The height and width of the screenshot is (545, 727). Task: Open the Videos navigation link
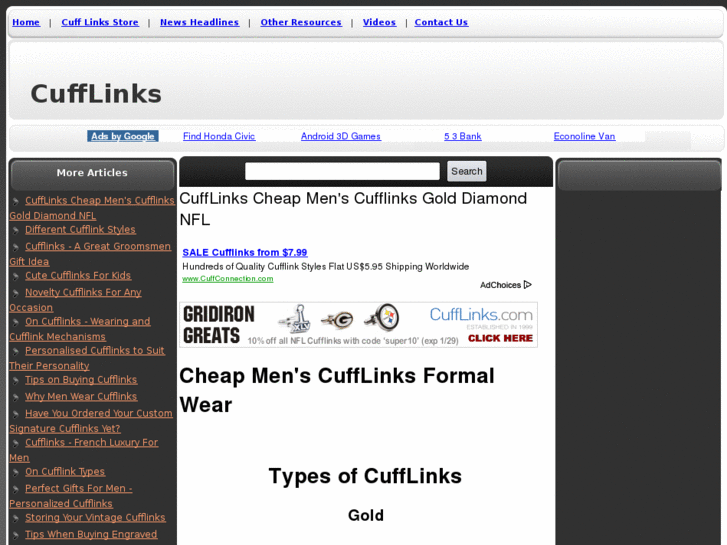pyautogui.click(x=379, y=22)
